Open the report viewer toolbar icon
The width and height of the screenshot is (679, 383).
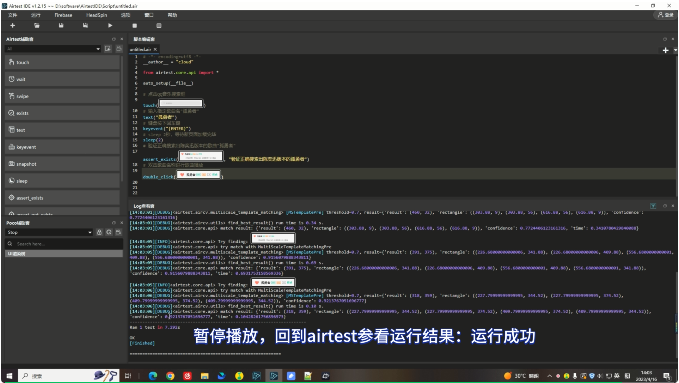pyautogui.click(x=158, y=26)
